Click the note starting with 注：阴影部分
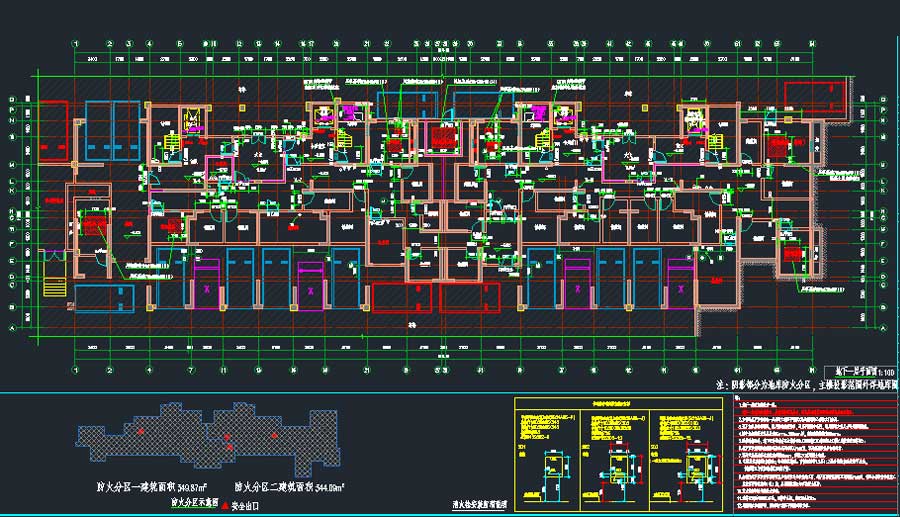 pos(806,385)
